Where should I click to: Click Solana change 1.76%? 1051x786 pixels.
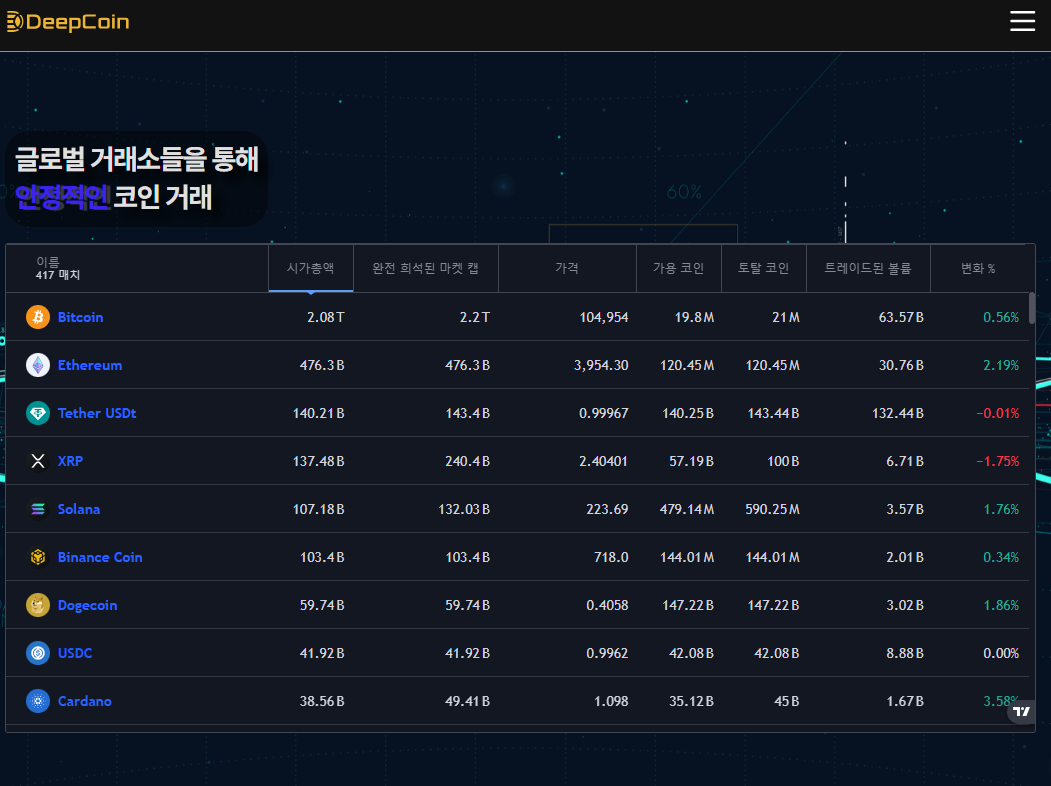[1001, 509]
